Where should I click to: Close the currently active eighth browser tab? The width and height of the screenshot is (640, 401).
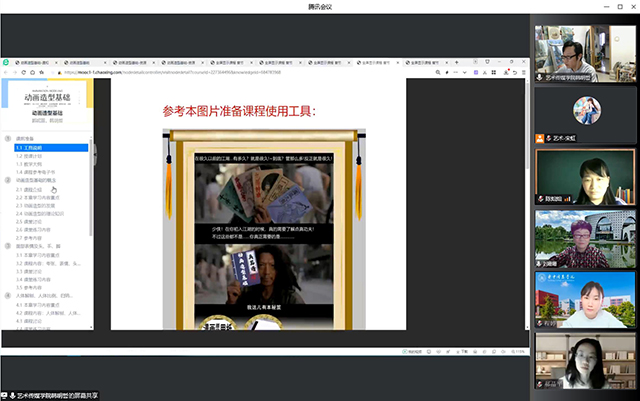(398, 62)
